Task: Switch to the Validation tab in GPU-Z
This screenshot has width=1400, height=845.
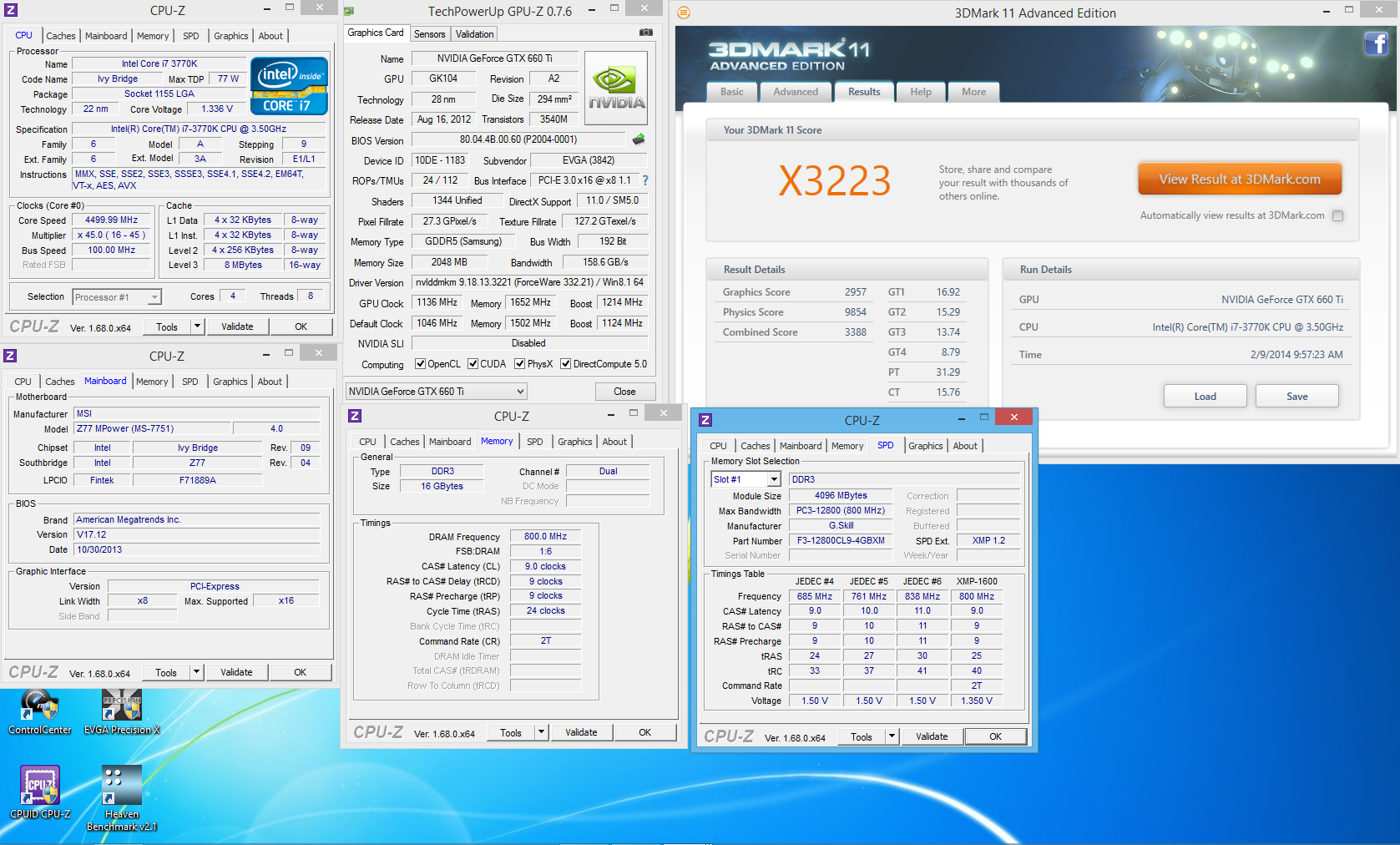Action: pyautogui.click(x=474, y=34)
